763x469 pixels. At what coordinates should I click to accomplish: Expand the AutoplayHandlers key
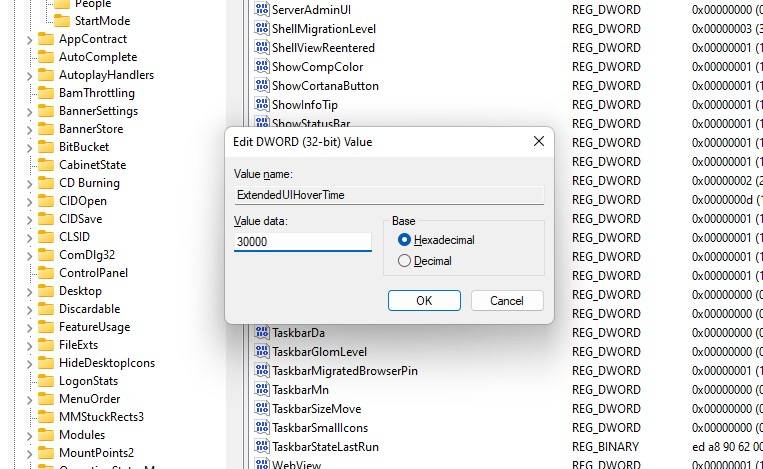[29, 76]
